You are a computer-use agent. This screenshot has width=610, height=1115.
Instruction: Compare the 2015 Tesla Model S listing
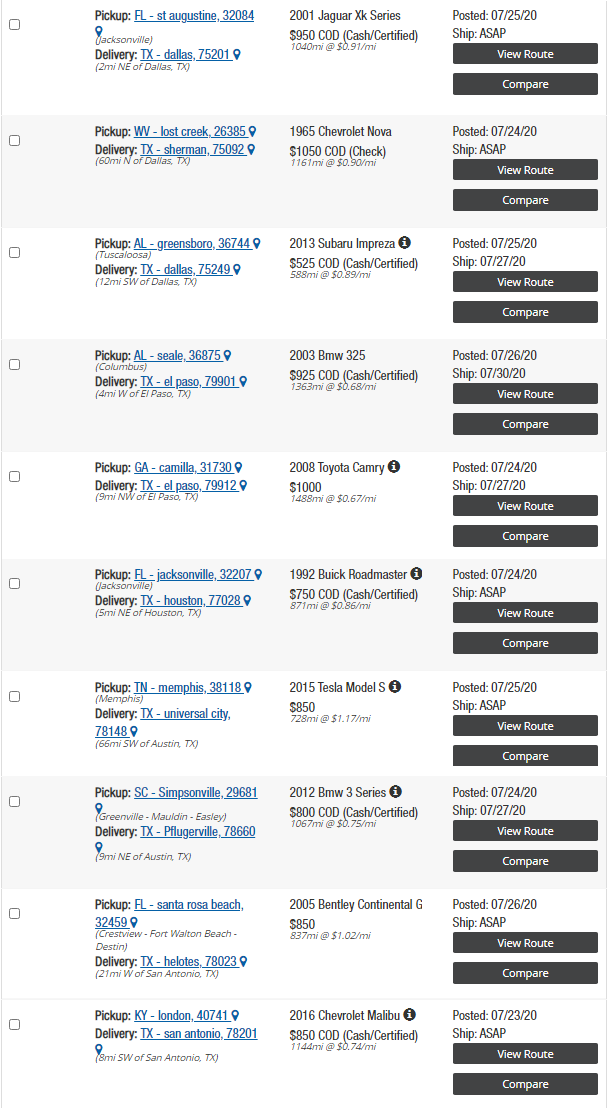[x=525, y=756]
